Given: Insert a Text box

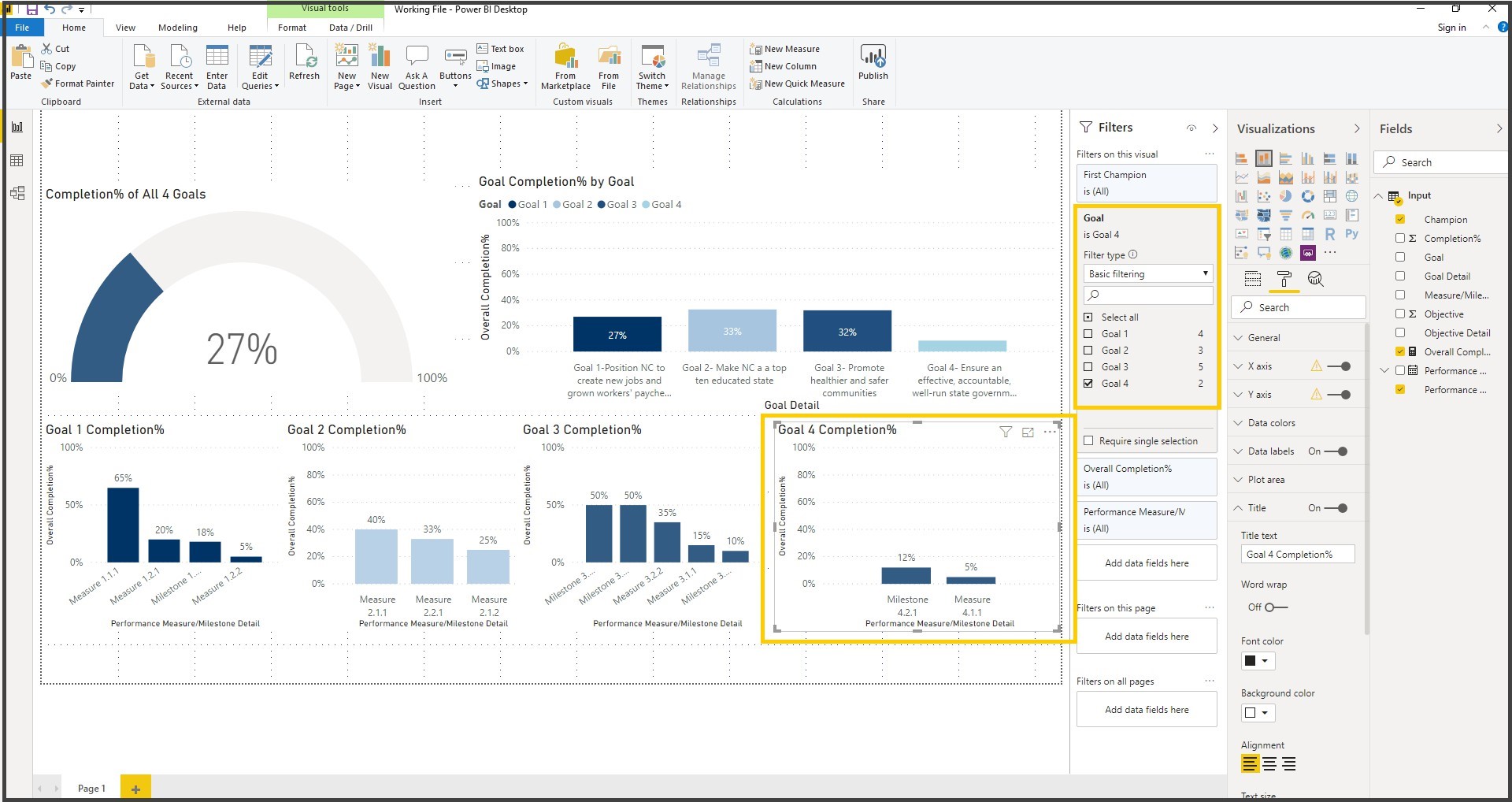Looking at the screenshot, I should tap(500, 49).
